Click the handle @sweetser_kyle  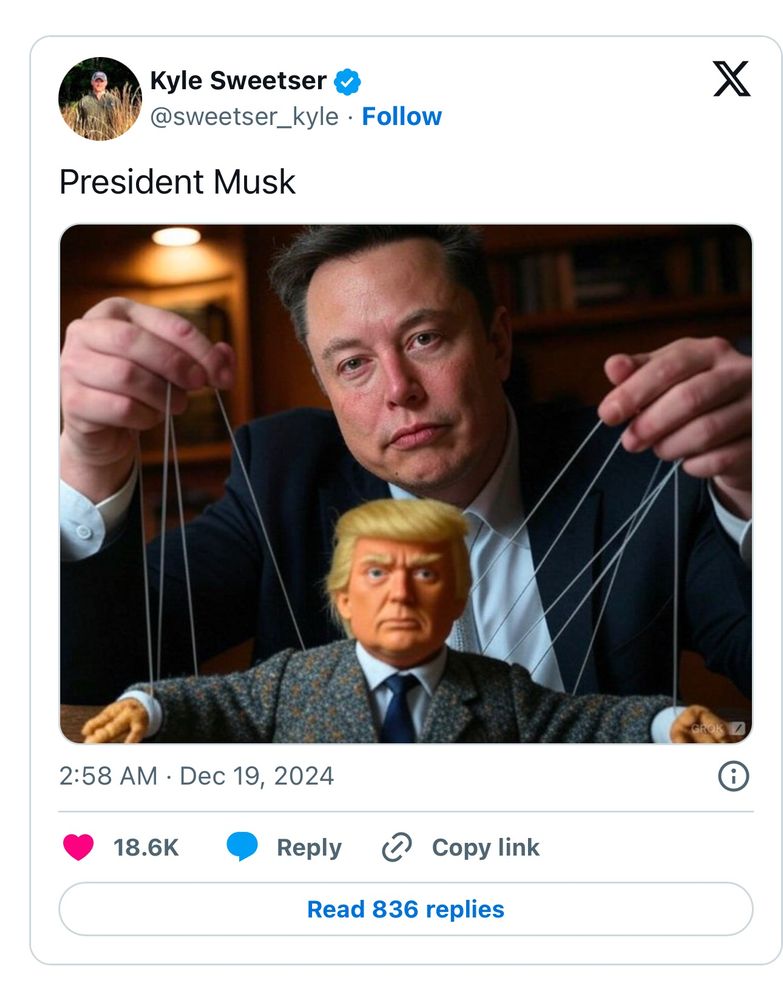(x=244, y=116)
